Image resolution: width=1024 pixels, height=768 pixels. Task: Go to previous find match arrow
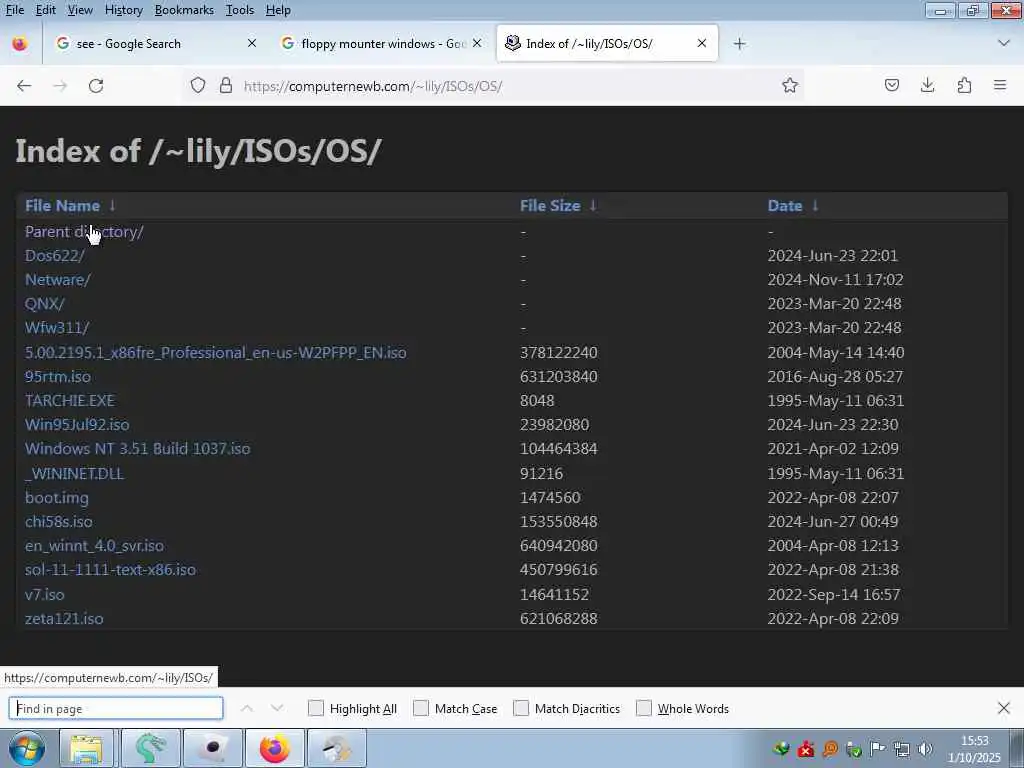(247, 708)
